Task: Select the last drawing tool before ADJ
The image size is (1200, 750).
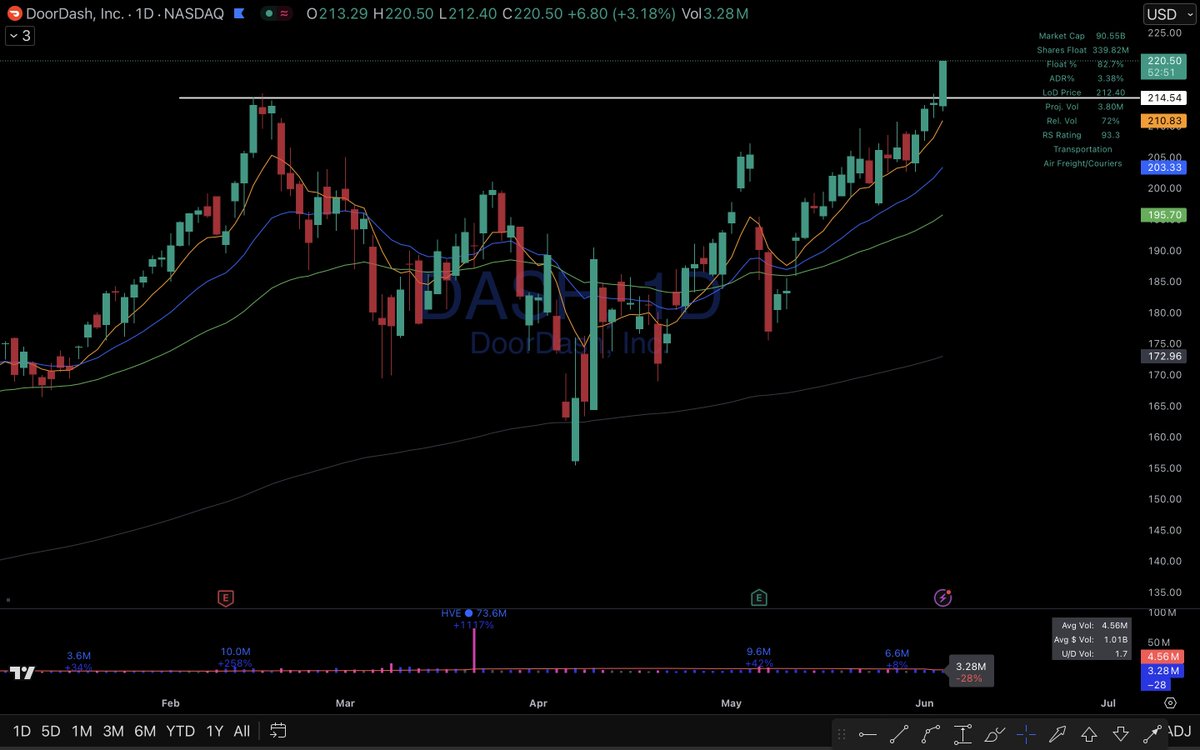Action: point(1153,733)
